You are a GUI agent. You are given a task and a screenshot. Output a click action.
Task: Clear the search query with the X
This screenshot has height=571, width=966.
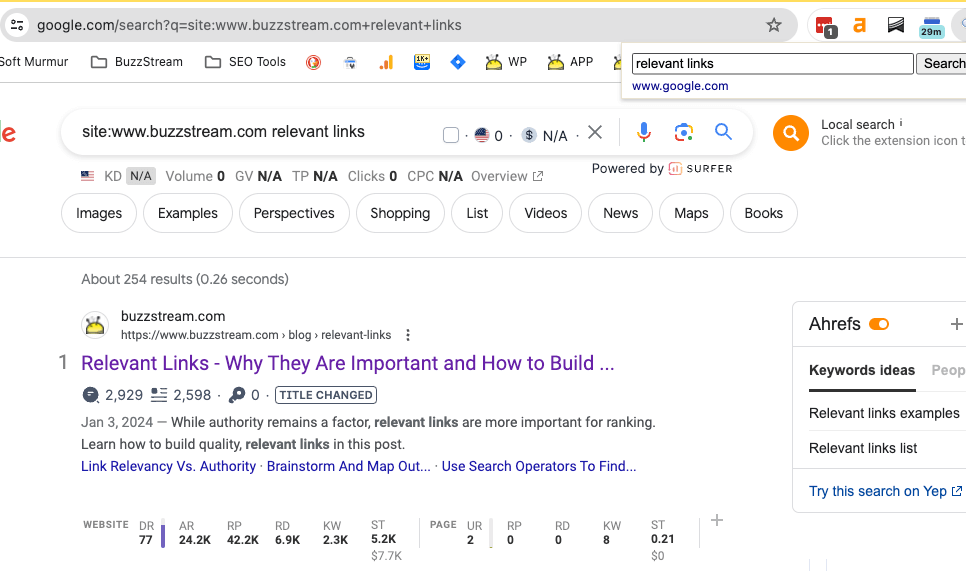(595, 132)
